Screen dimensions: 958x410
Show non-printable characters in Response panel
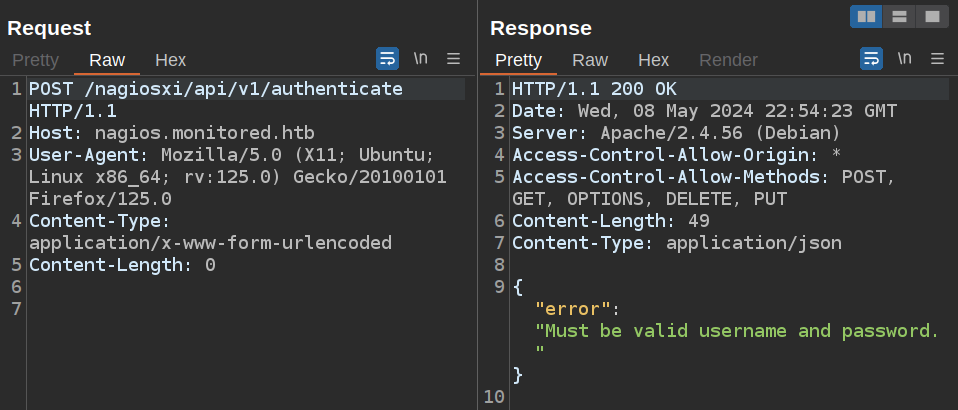(x=905, y=58)
